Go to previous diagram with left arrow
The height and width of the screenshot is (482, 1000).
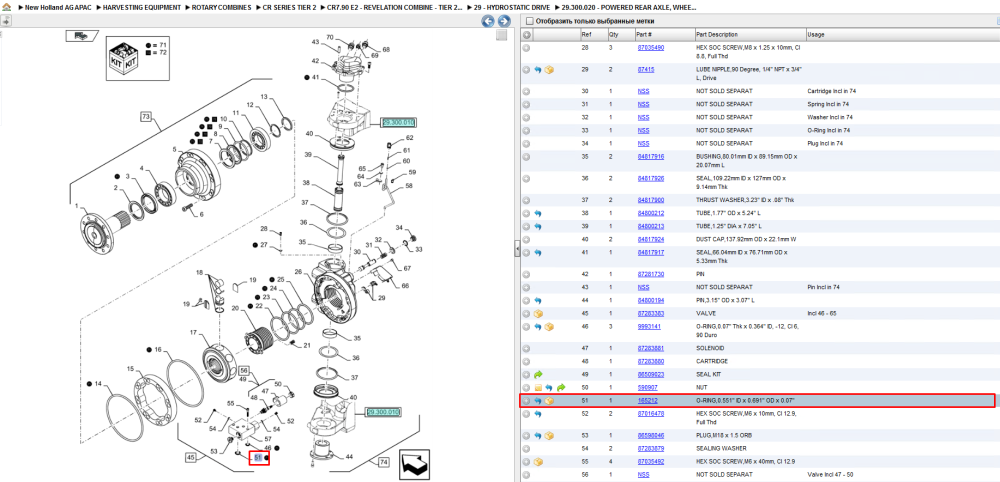tap(487, 21)
